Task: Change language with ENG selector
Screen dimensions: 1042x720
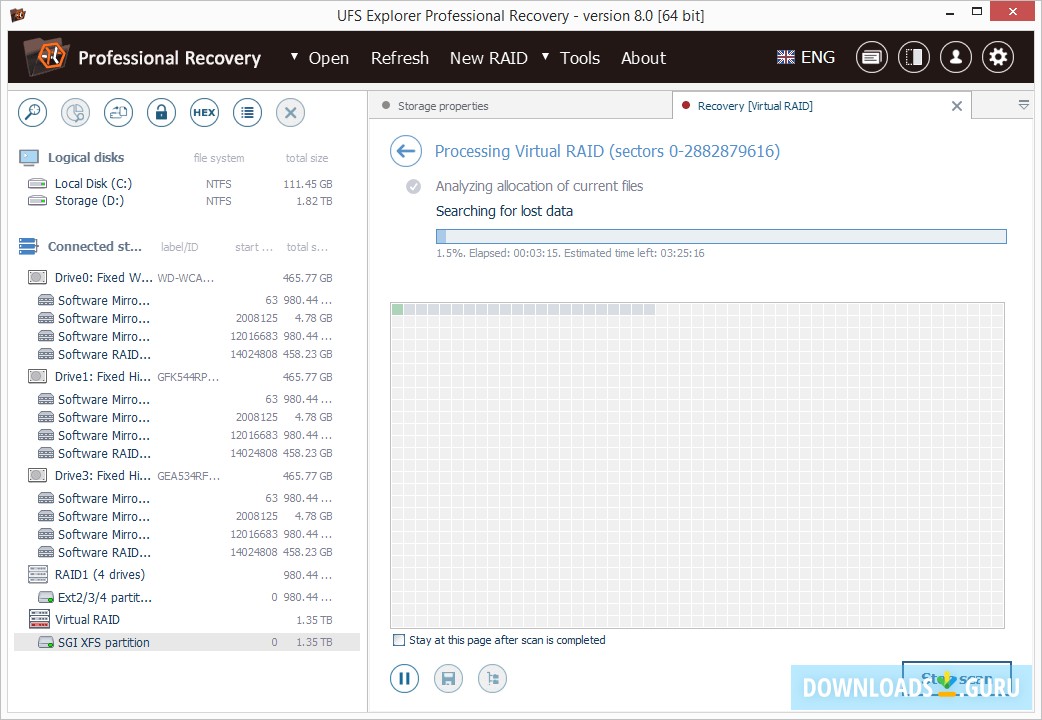Action: point(806,57)
